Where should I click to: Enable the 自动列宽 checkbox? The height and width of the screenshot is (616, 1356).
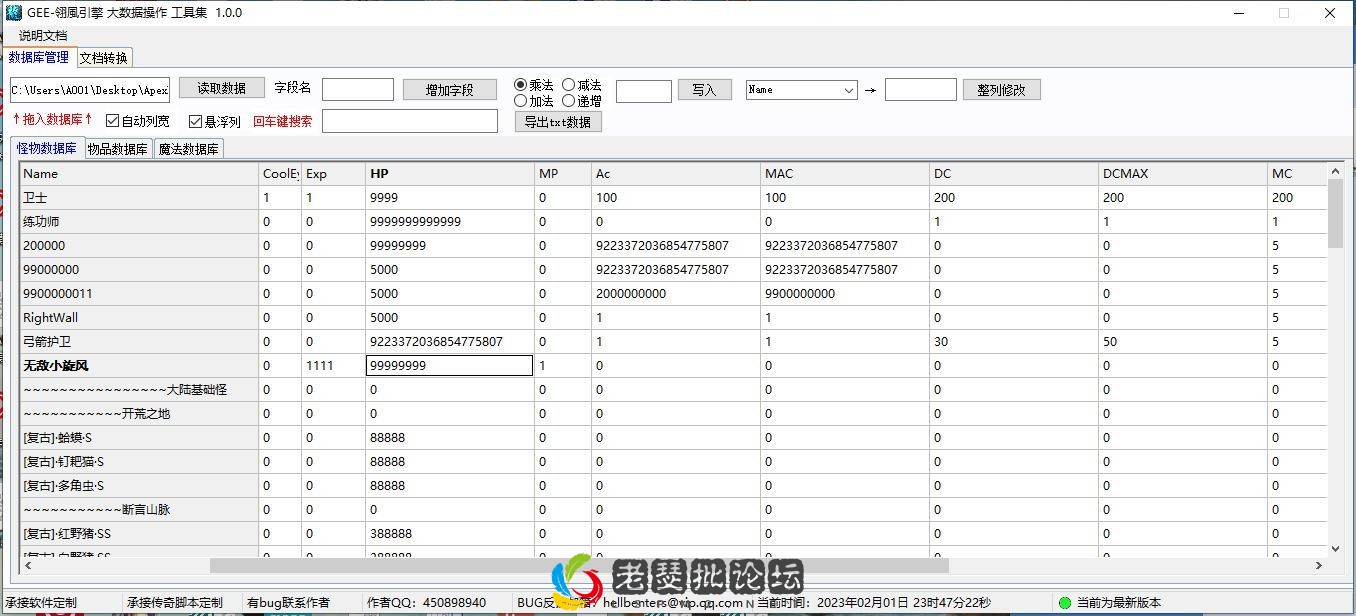(112, 121)
